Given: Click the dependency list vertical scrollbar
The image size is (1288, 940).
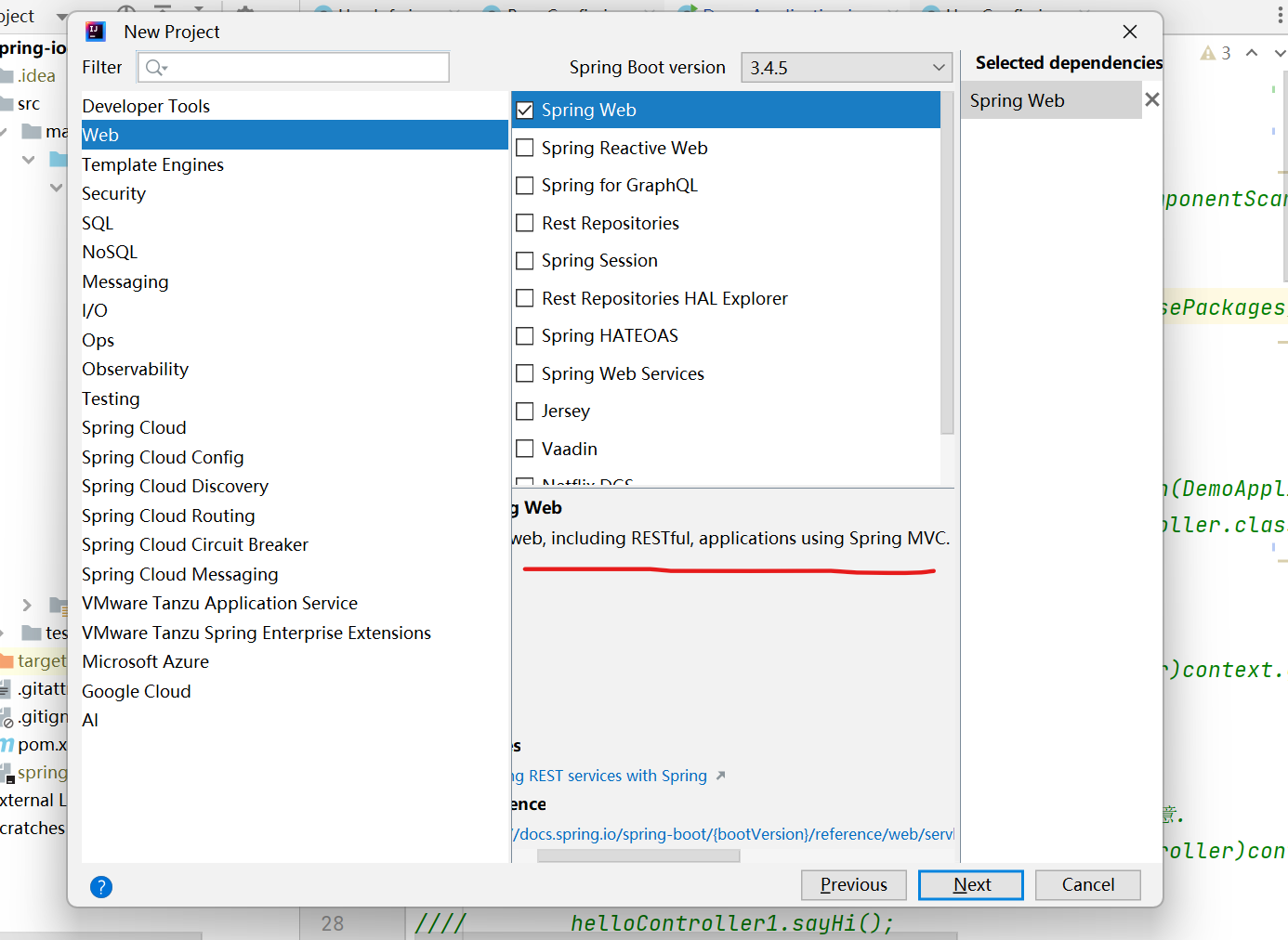Looking at the screenshot, I should tap(947, 262).
